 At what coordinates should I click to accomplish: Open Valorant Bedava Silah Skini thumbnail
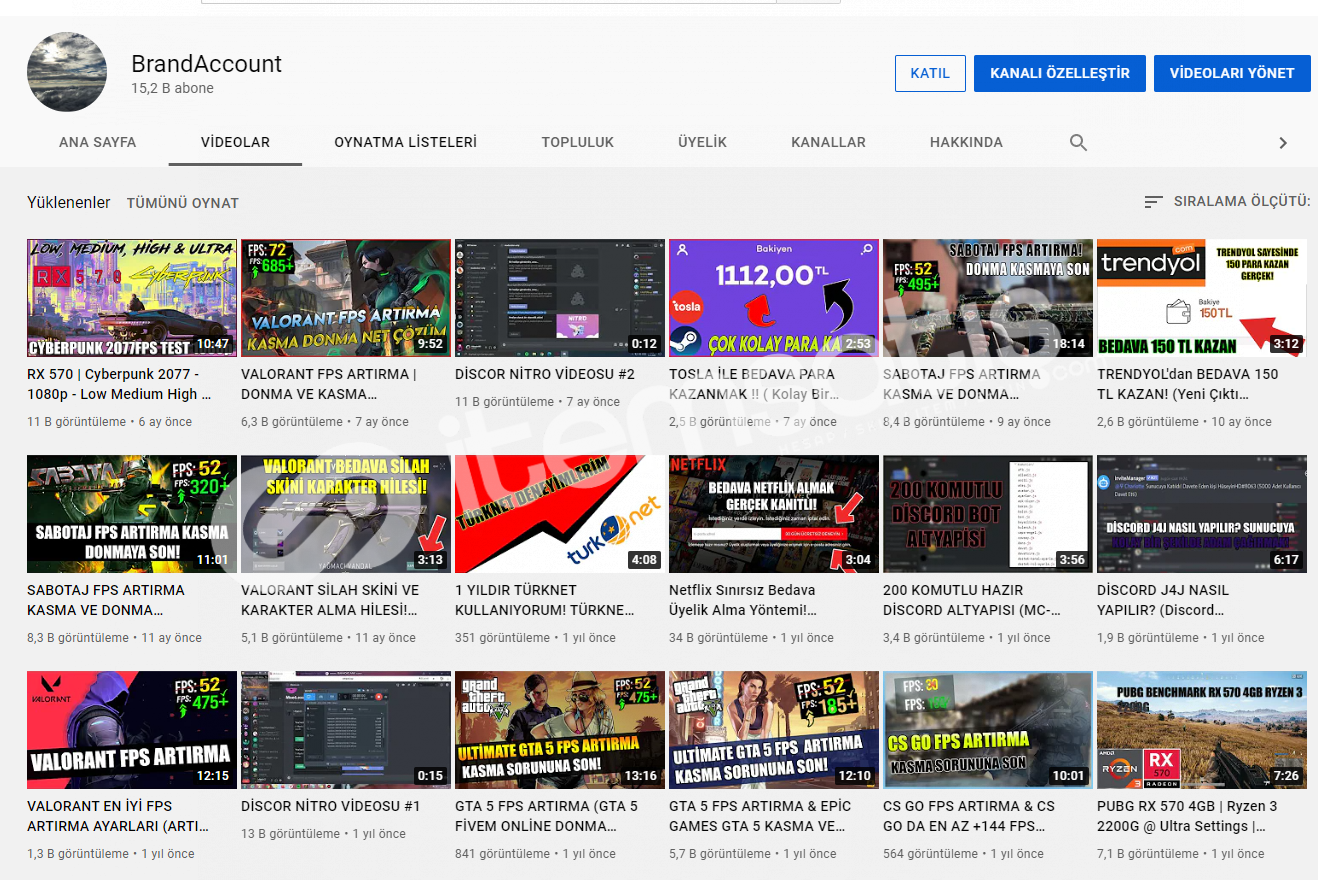pyautogui.click(x=346, y=514)
